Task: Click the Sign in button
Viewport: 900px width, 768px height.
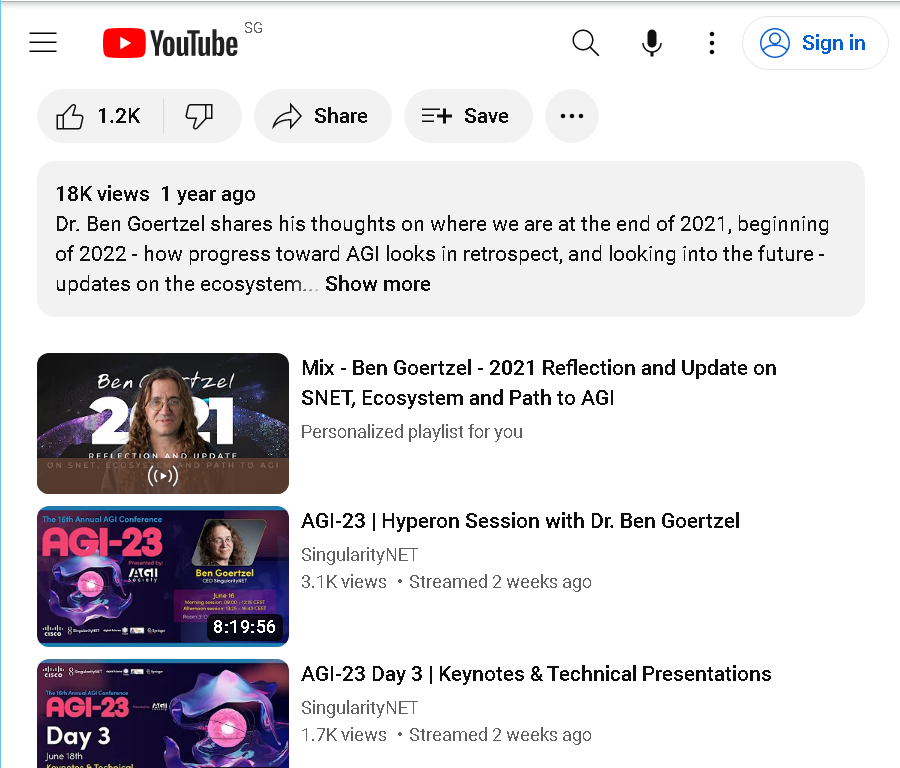Action: tap(814, 43)
